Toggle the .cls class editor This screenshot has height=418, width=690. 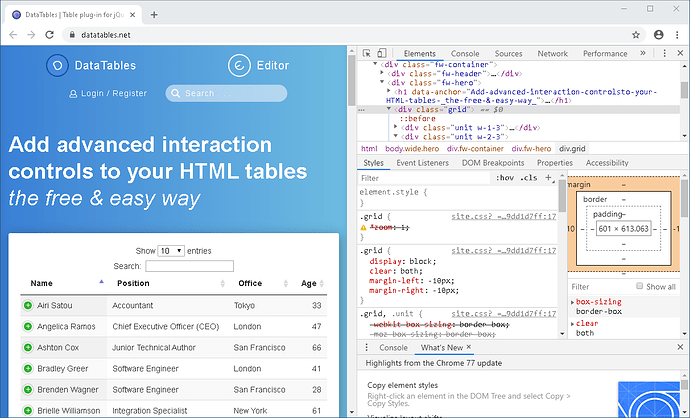529,178
